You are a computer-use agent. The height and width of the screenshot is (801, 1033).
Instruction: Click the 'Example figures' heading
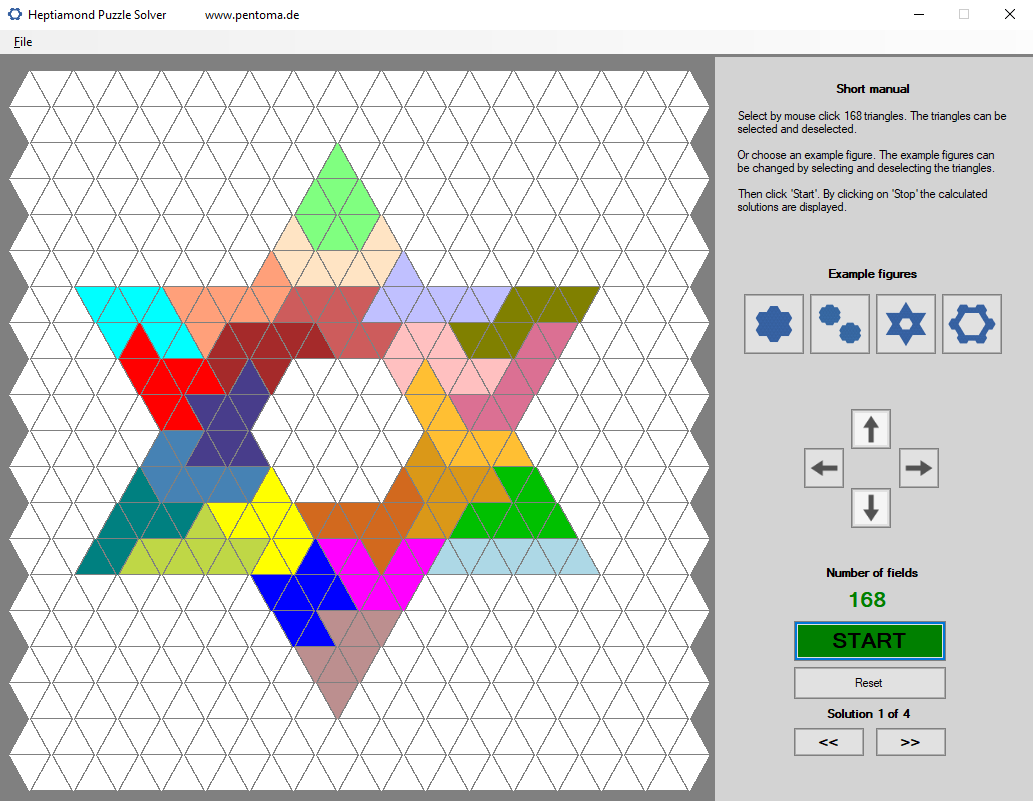pos(872,274)
